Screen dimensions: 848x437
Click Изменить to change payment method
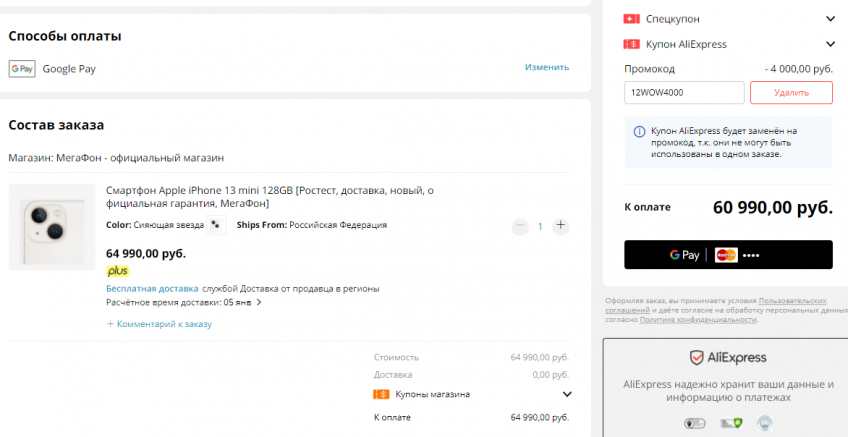tap(546, 67)
